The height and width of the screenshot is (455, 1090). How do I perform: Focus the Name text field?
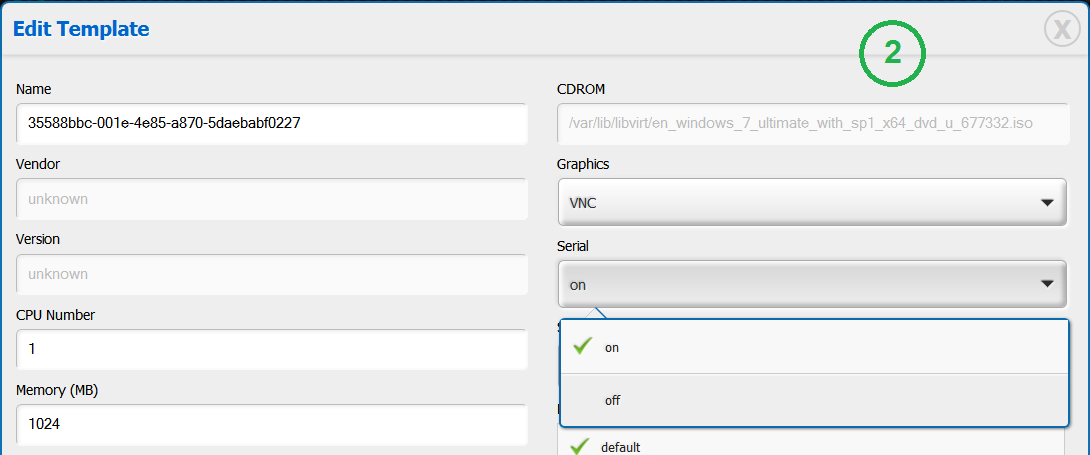click(x=271, y=124)
